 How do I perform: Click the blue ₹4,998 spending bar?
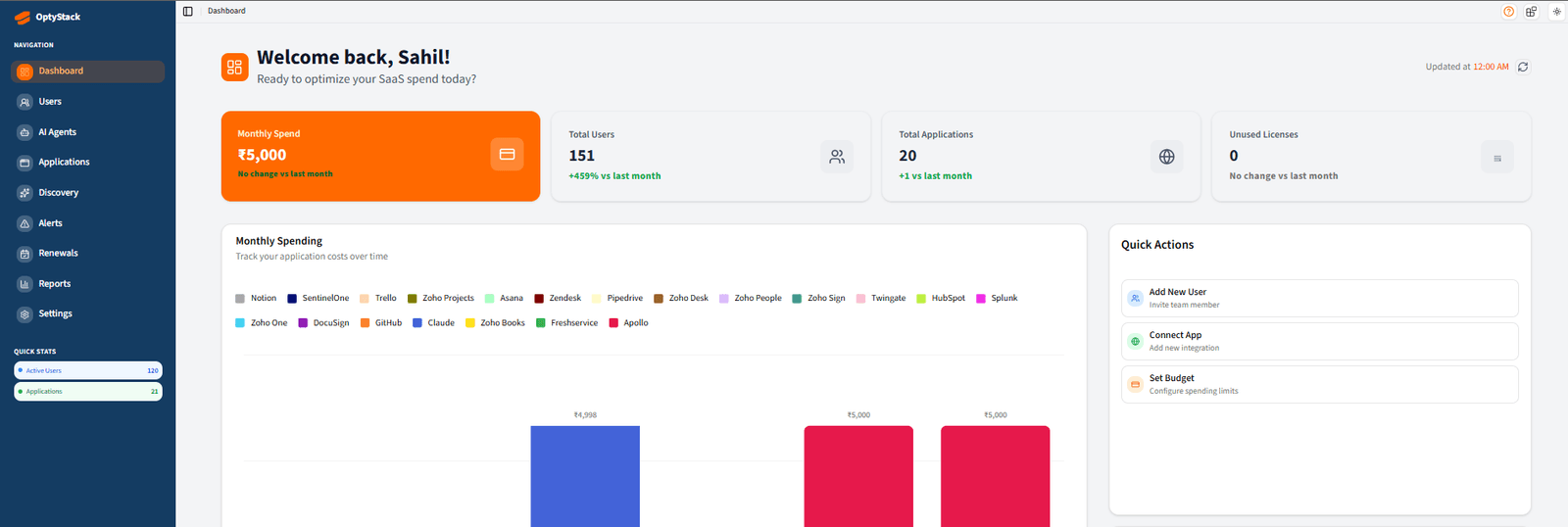point(585,476)
